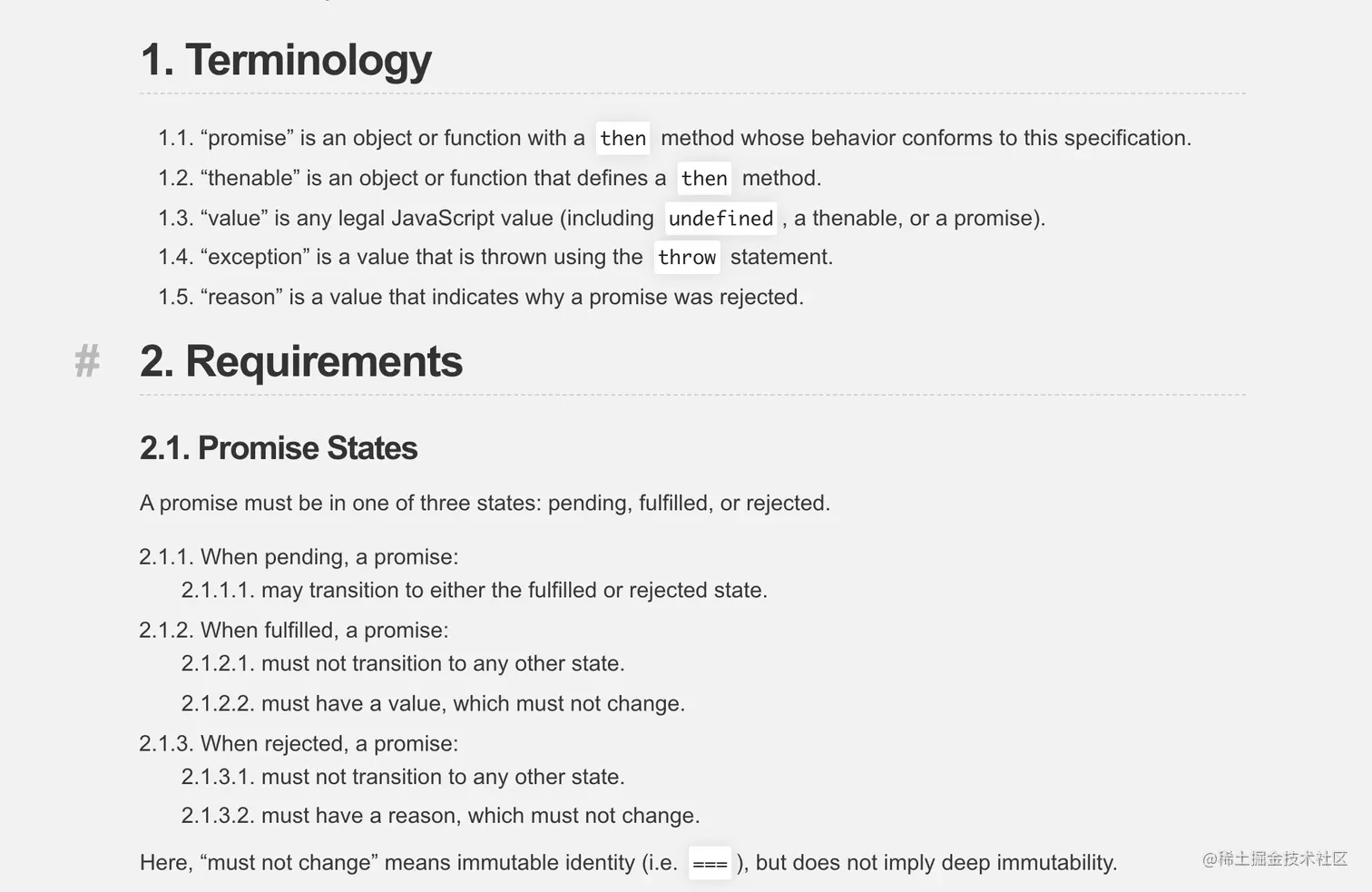Click sub-item 2.1.2.2 "must have a value"

coord(433,703)
